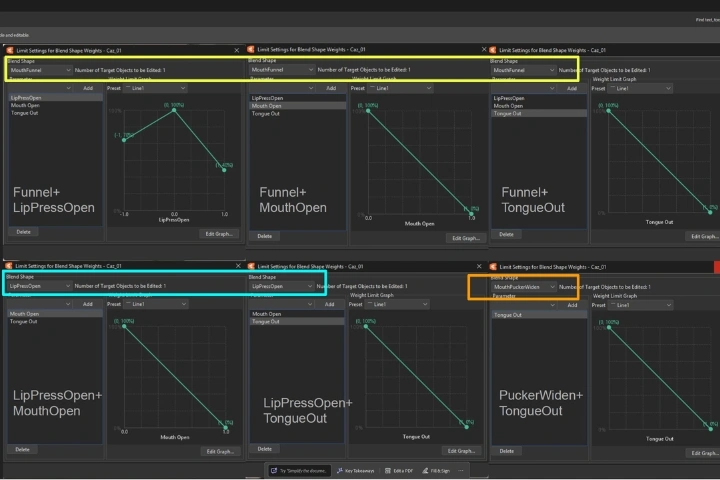720x480 pixels.
Task: Select Tongue Out in Funnel+LipPressOpen window parameter list
Action: [56, 113]
